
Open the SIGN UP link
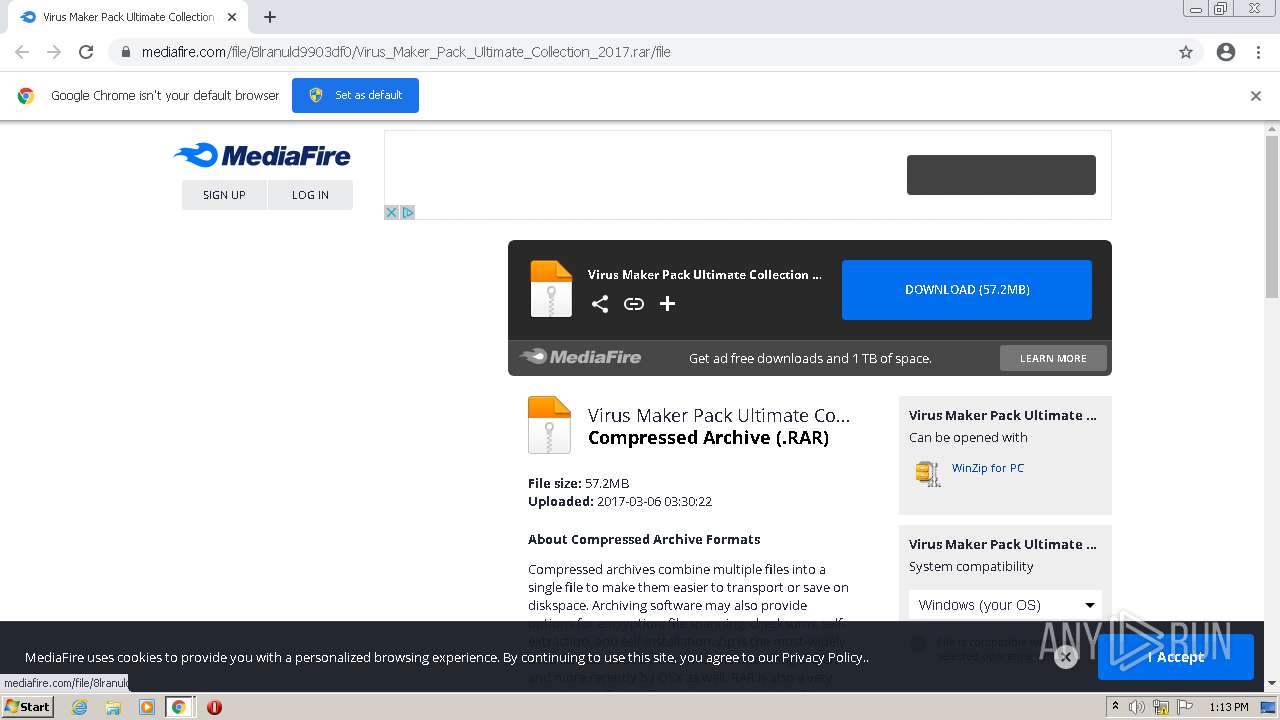224,195
